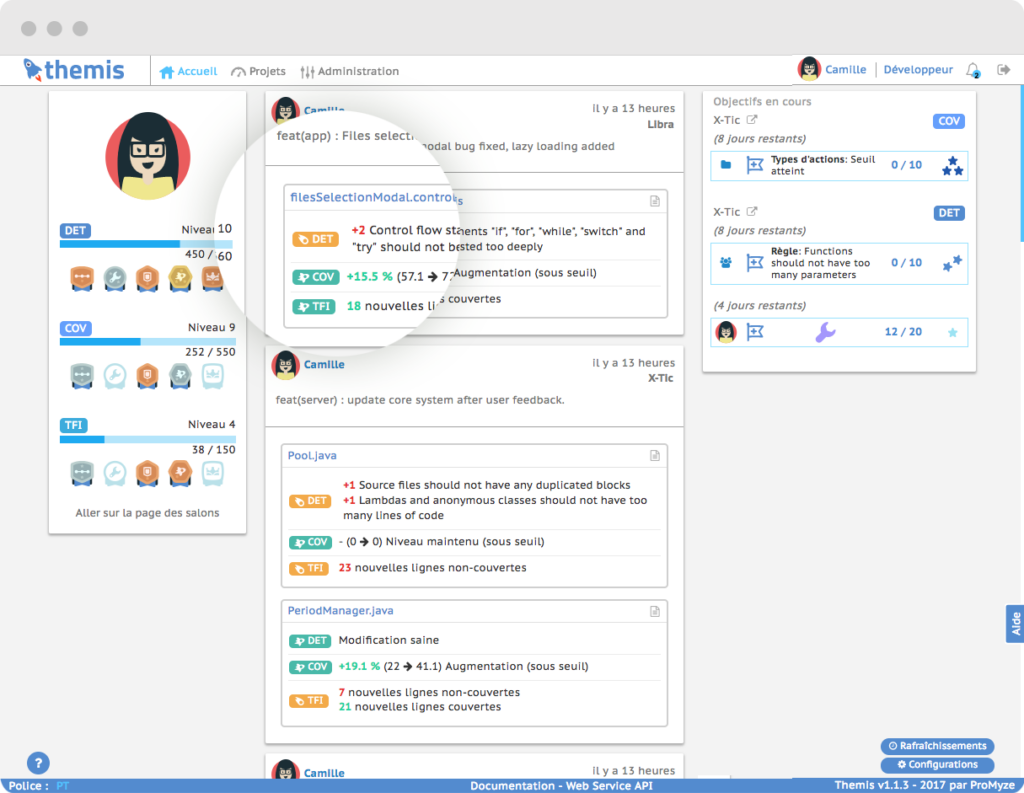Click the file icon on filesSelectionModal.controller card

[x=655, y=200]
